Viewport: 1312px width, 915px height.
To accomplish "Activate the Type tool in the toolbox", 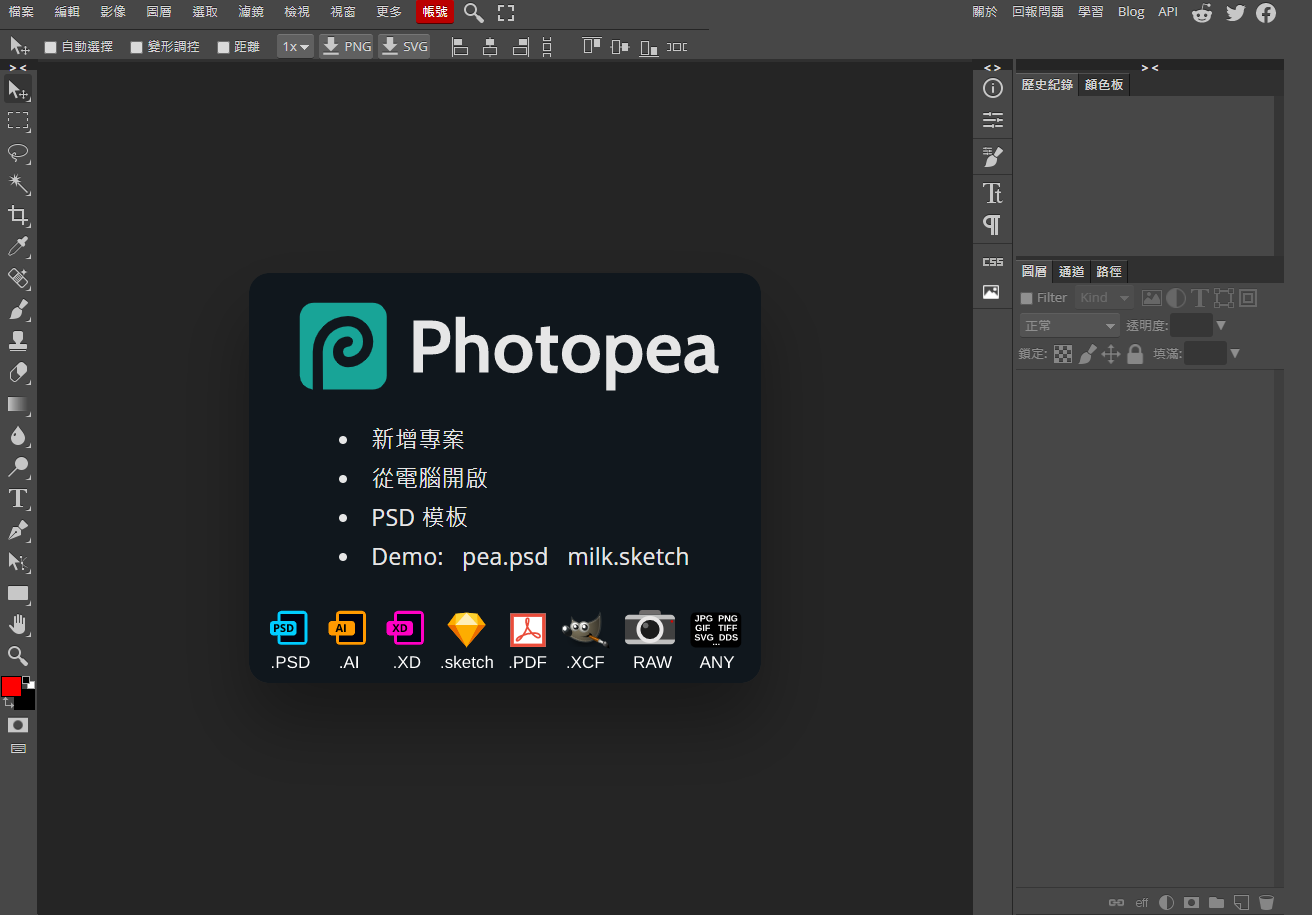I will point(18,498).
